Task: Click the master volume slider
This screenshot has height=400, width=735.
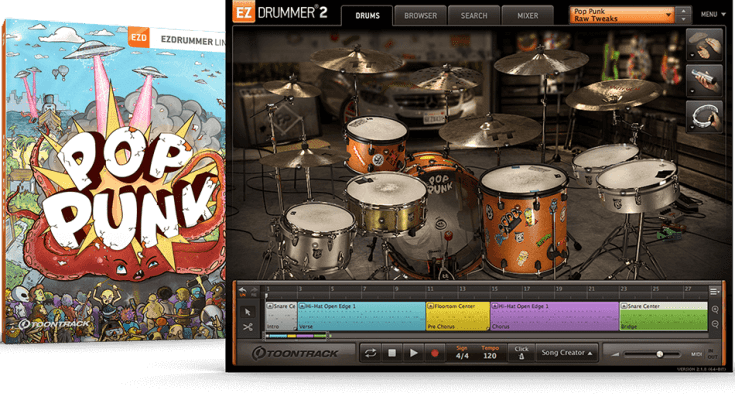Action: coord(660,354)
